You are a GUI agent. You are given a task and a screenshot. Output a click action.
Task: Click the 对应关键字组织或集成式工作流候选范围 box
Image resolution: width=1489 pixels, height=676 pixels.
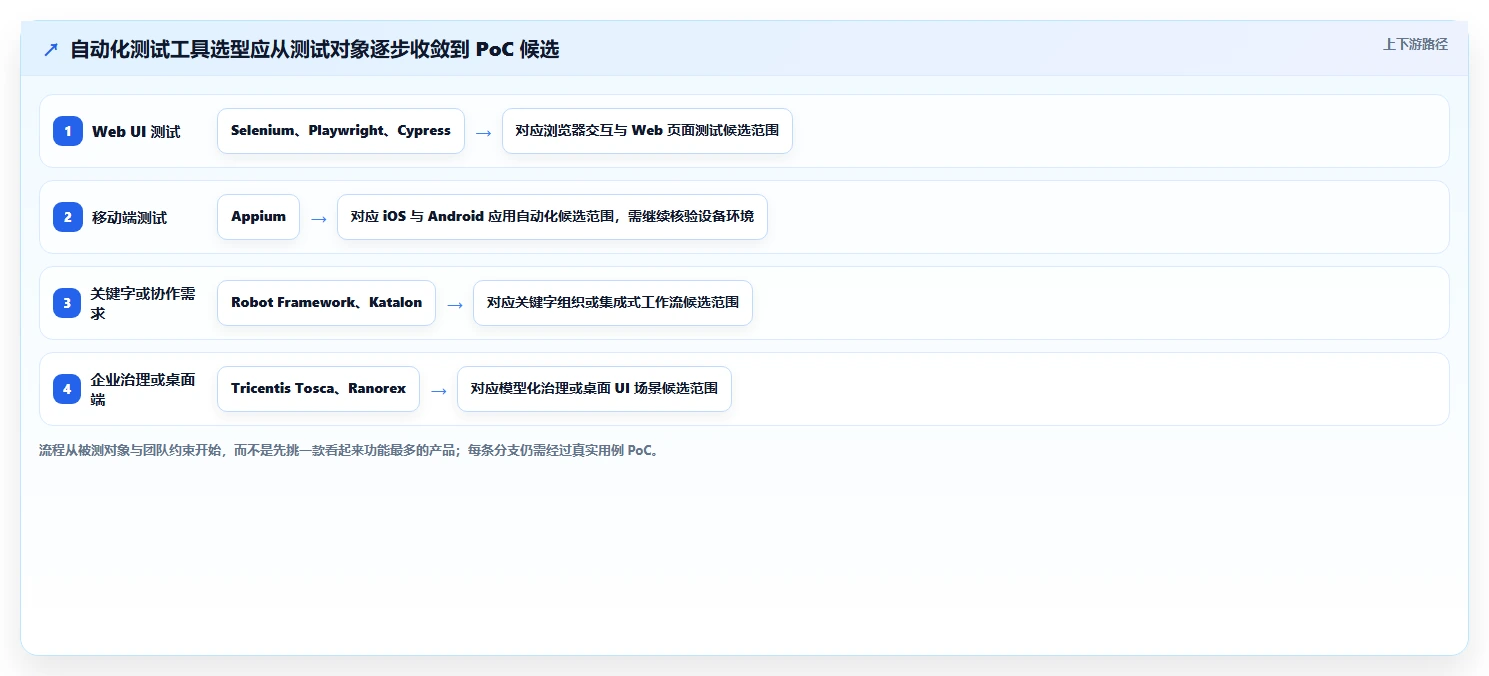[x=613, y=303]
